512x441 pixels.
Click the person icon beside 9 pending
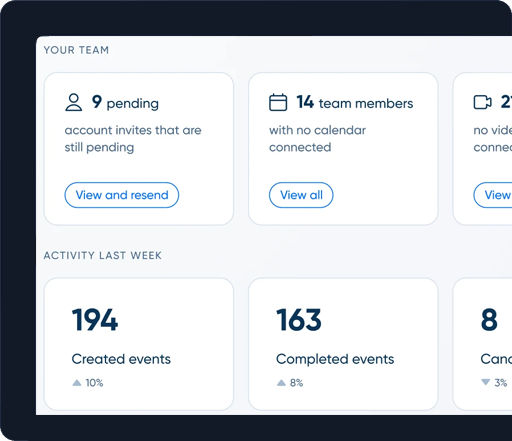(74, 102)
